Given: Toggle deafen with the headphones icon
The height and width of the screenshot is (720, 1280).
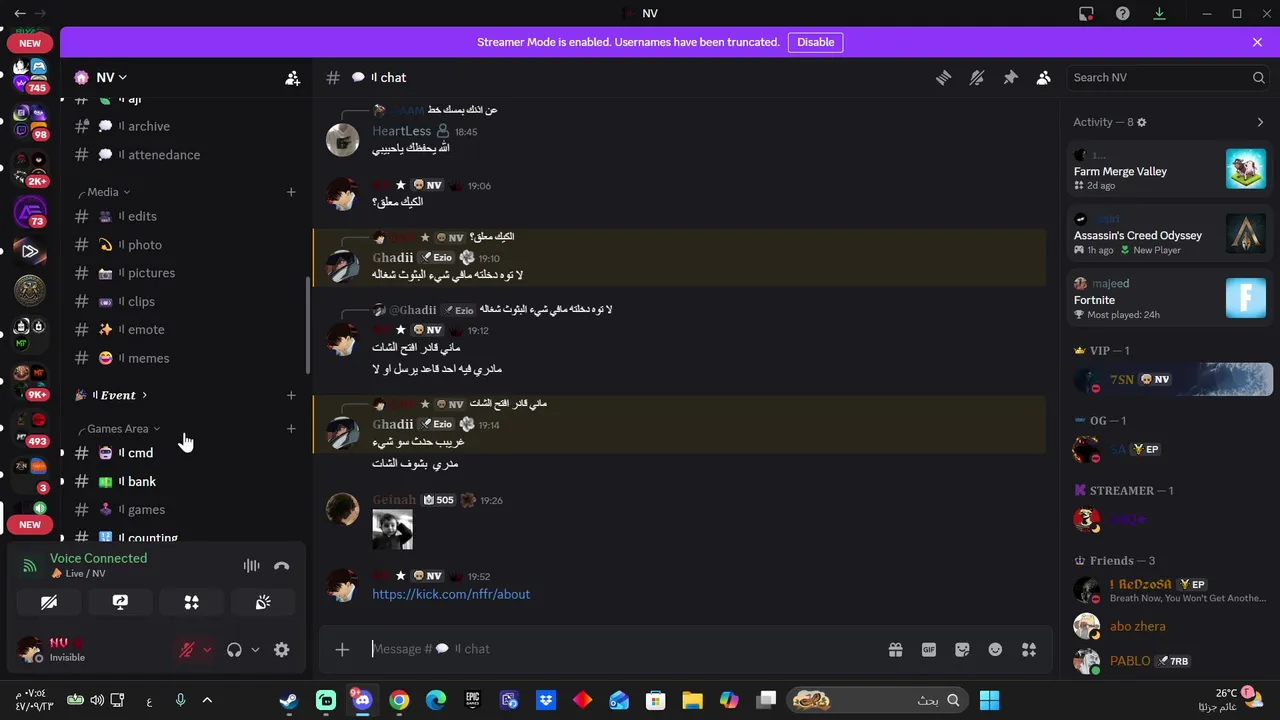Looking at the screenshot, I should click(234, 649).
